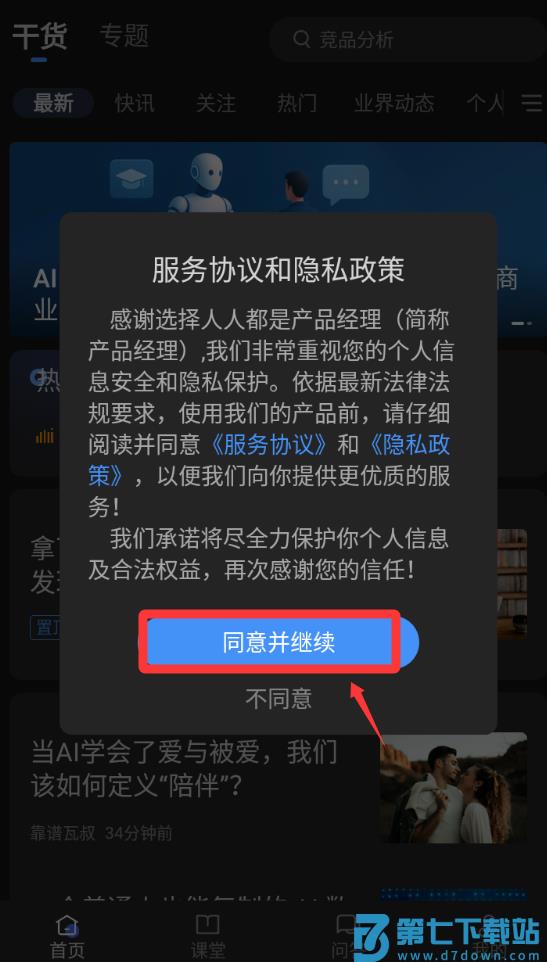Viewport: 547px width, 962px height.
Task: Open the 《服务协议》 link
Action: [x=267, y=445]
